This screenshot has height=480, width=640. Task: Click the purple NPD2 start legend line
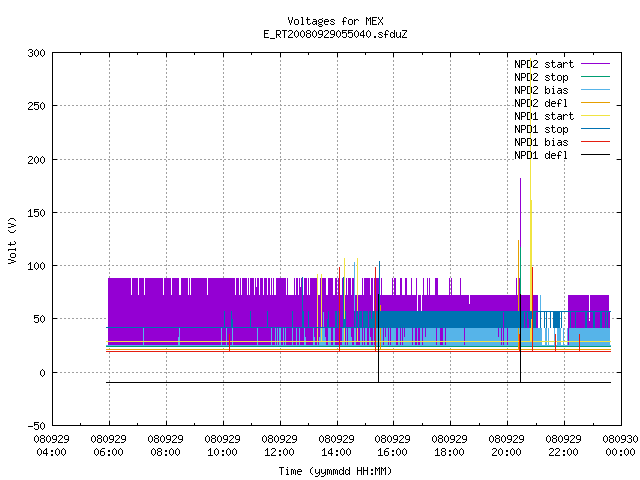coord(596,64)
